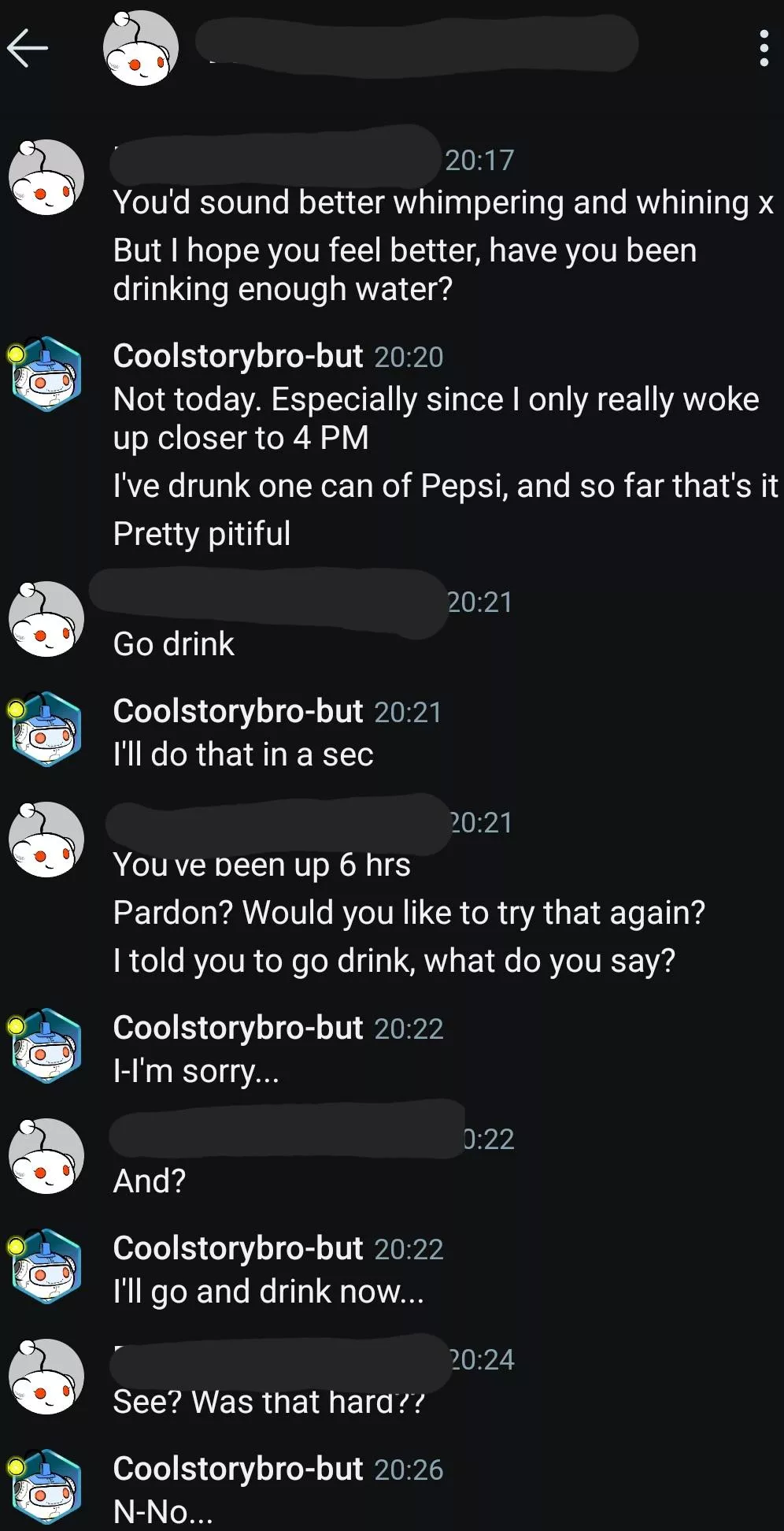Viewport: 784px width, 1531px height.
Task: Tap the "Pardon? Would you like to try that again?" message
Action: (x=409, y=913)
